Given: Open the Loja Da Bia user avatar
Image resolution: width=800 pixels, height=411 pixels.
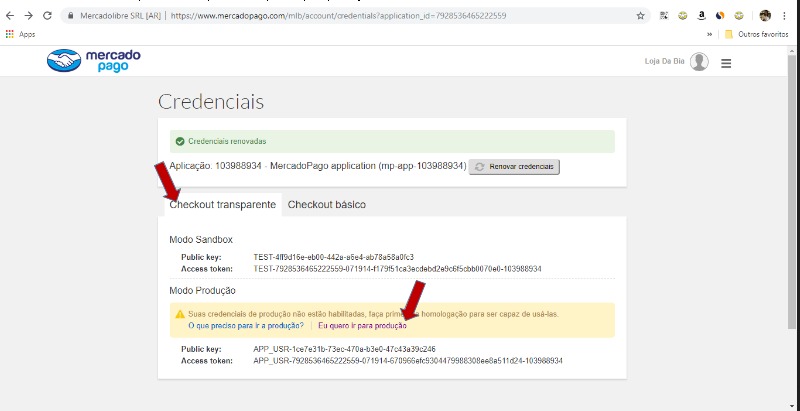Looking at the screenshot, I should click(x=699, y=62).
